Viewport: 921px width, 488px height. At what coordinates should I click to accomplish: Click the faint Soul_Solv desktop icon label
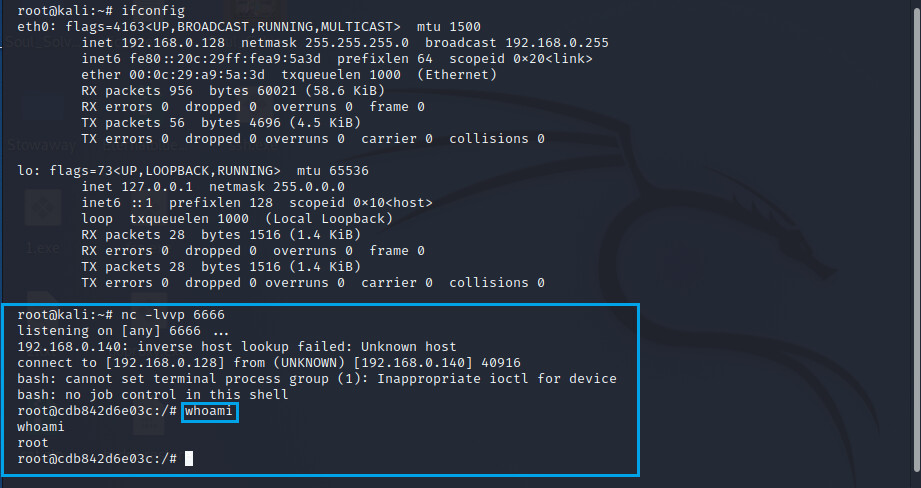[x=38, y=42]
